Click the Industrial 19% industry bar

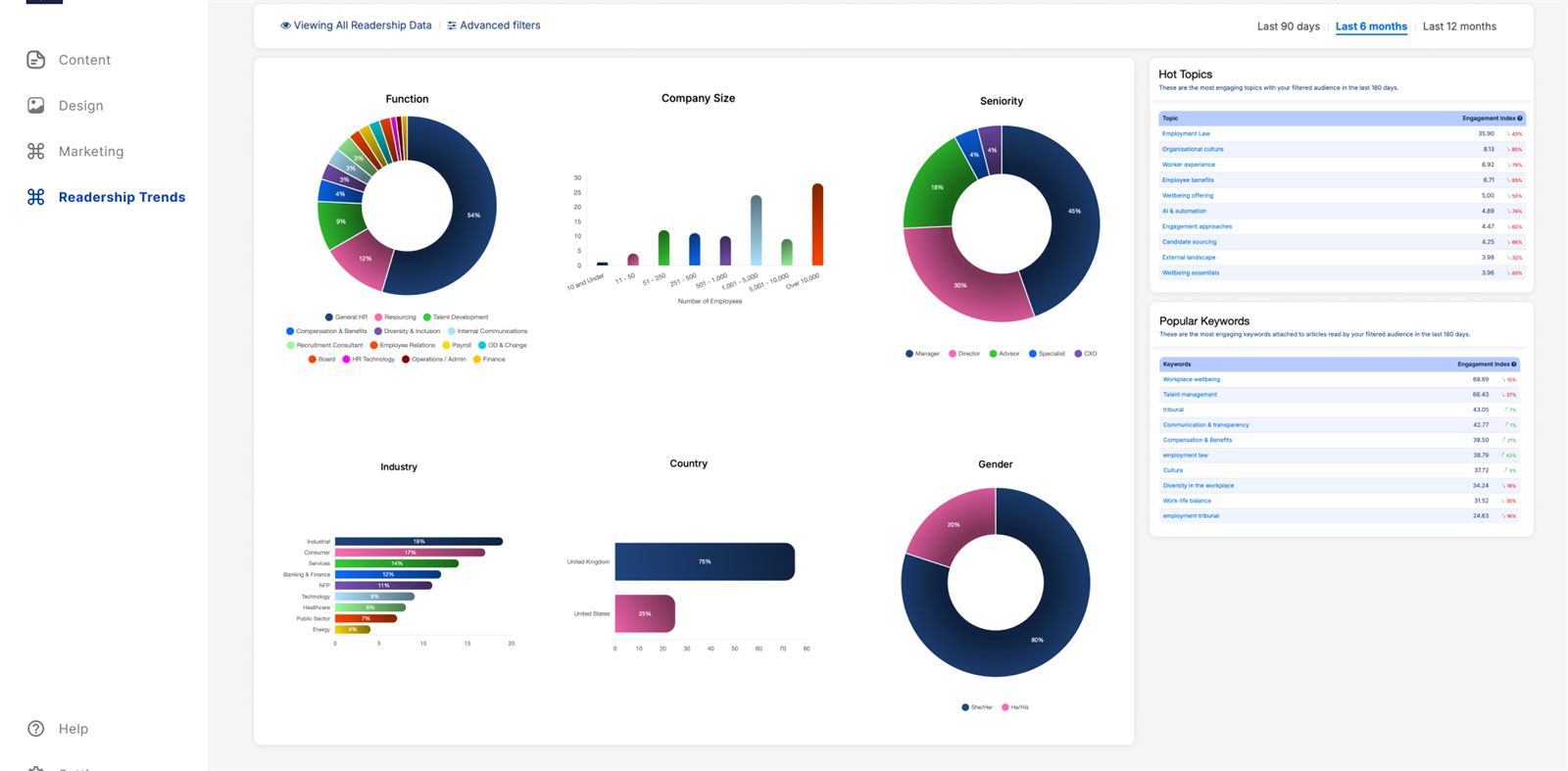click(418, 542)
